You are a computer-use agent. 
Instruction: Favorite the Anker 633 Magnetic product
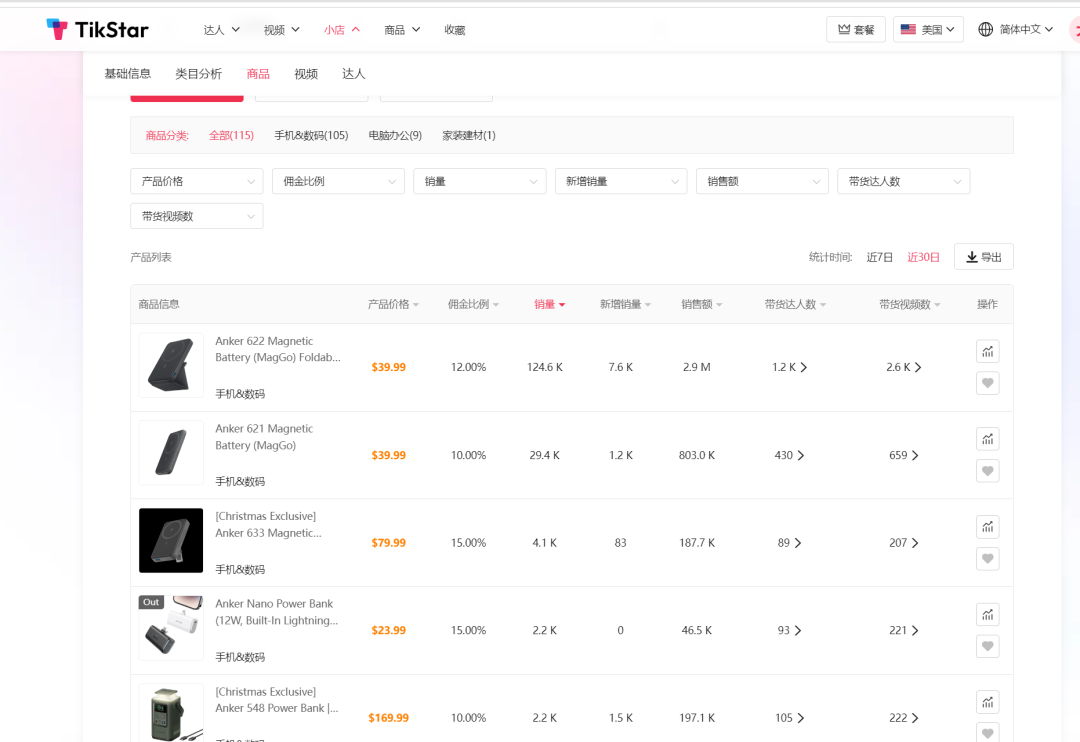click(988, 559)
